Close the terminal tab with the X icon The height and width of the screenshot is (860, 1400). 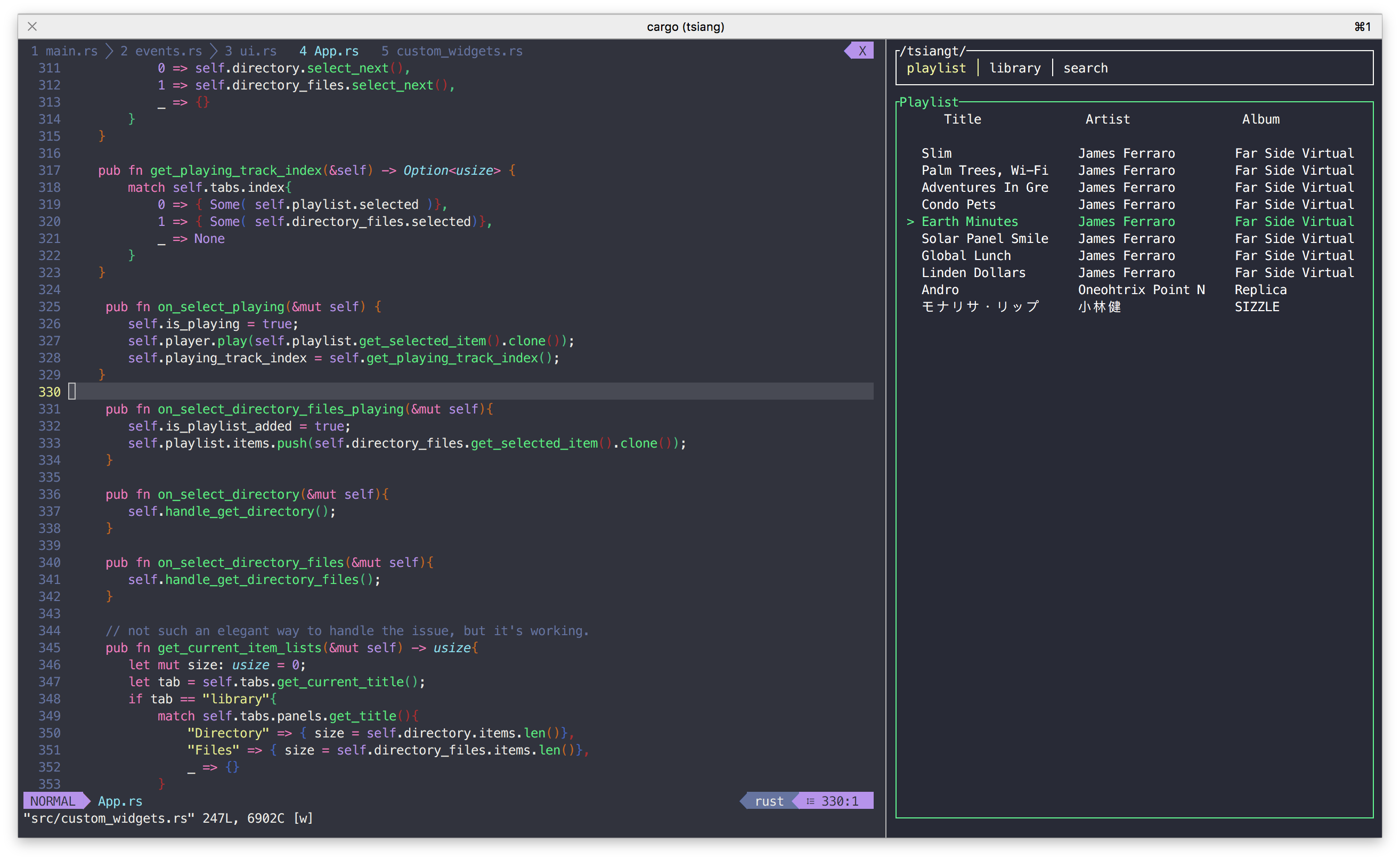32,26
